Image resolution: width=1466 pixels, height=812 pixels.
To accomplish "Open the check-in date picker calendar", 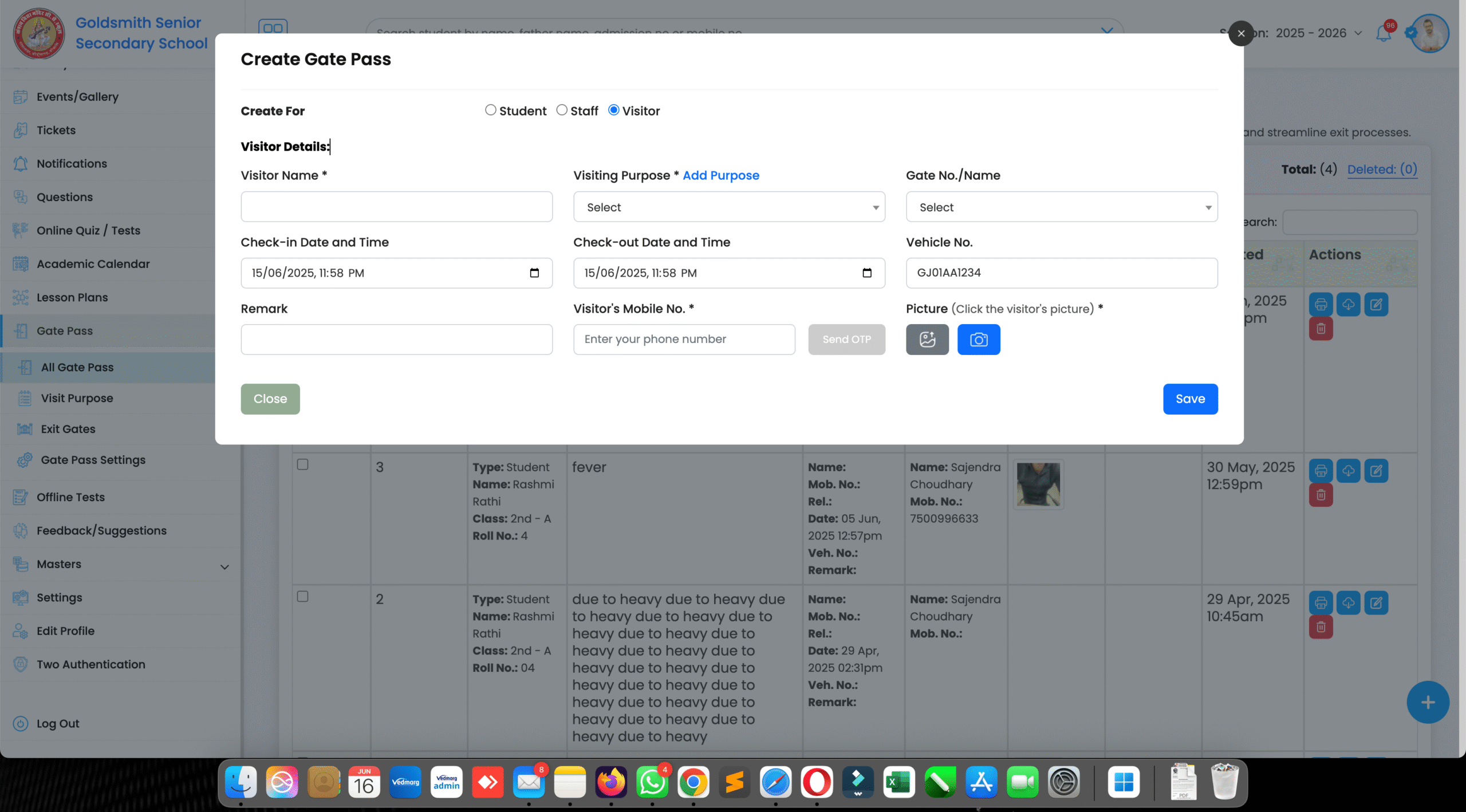I will point(535,273).
